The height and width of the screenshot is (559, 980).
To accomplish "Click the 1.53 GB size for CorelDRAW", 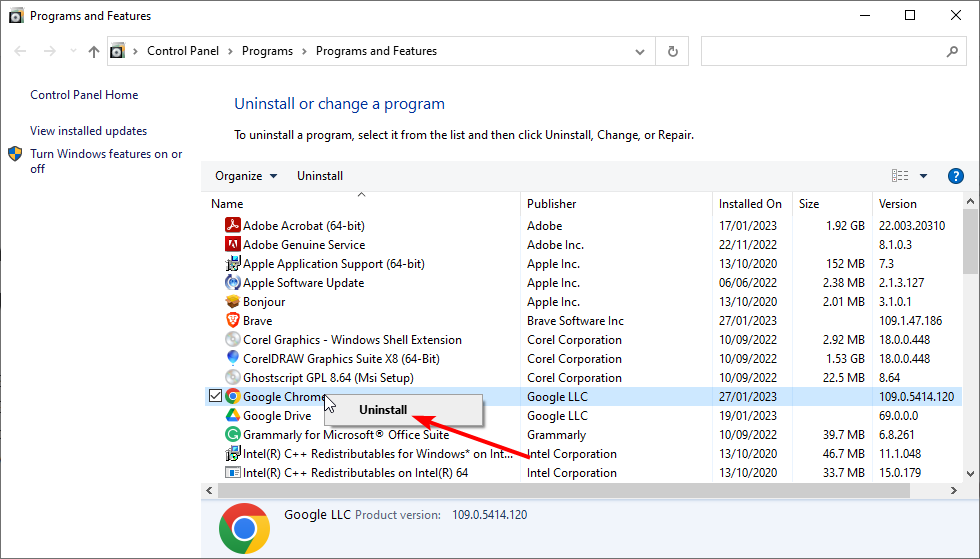I will tap(845, 359).
